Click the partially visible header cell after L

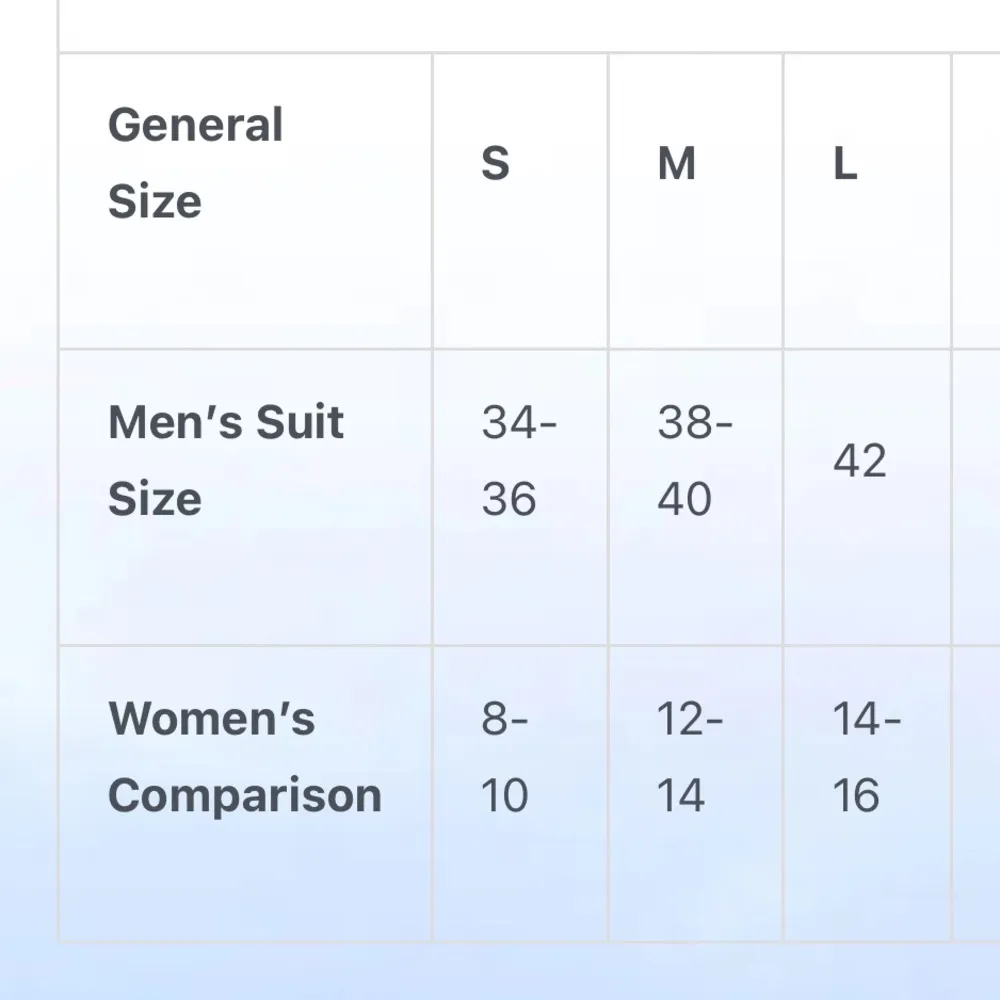pyautogui.click(x=976, y=200)
